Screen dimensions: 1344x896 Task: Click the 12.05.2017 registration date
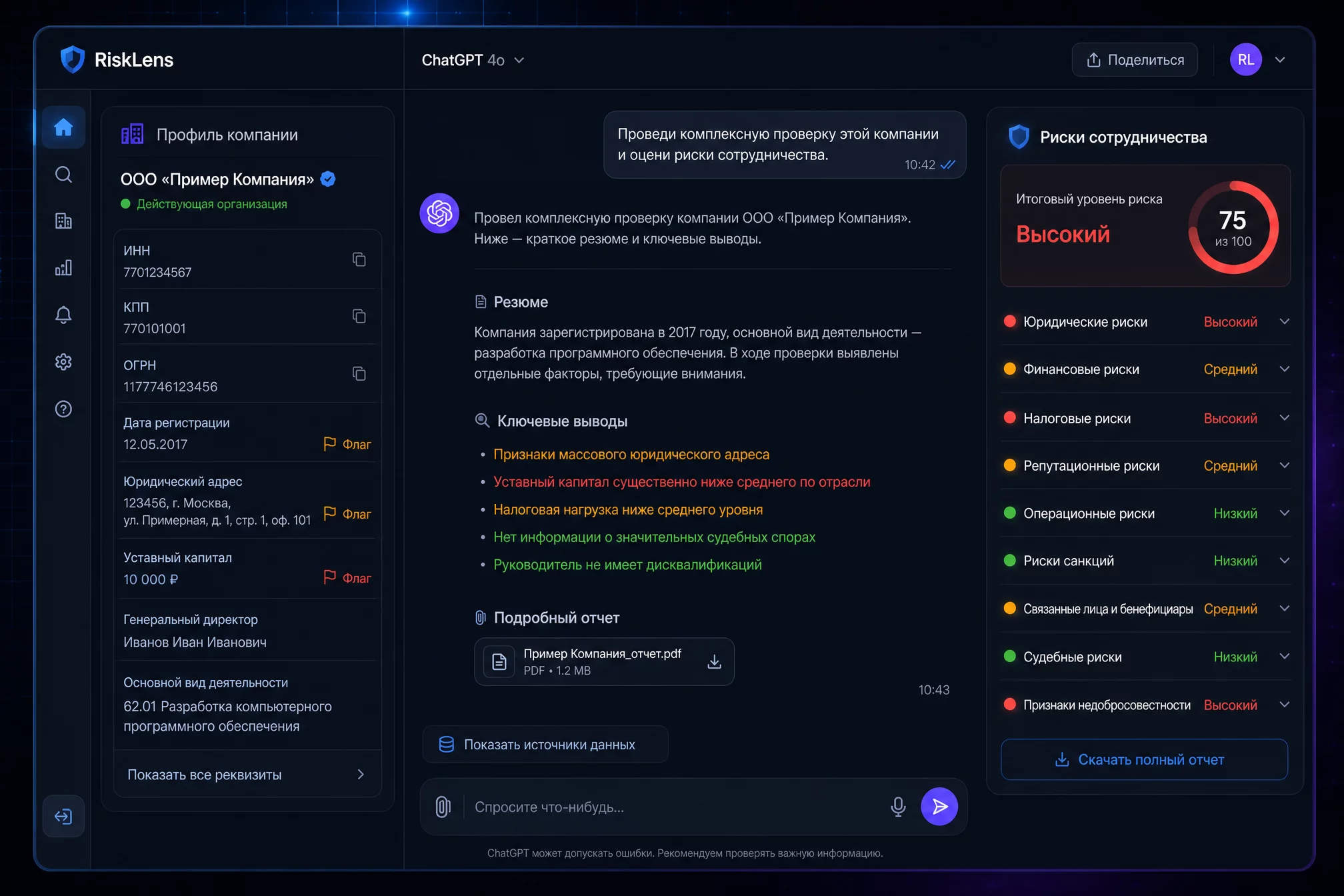155,444
